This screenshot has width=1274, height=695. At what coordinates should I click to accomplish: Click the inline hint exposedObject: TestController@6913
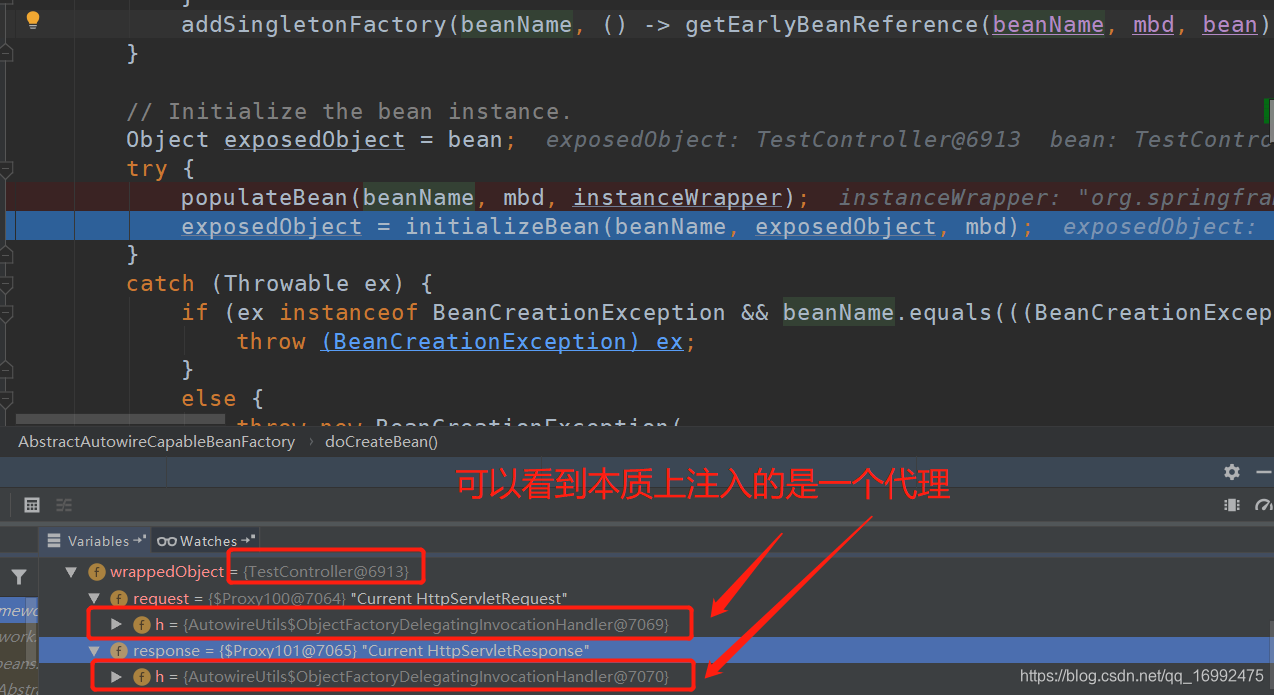(783, 140)
